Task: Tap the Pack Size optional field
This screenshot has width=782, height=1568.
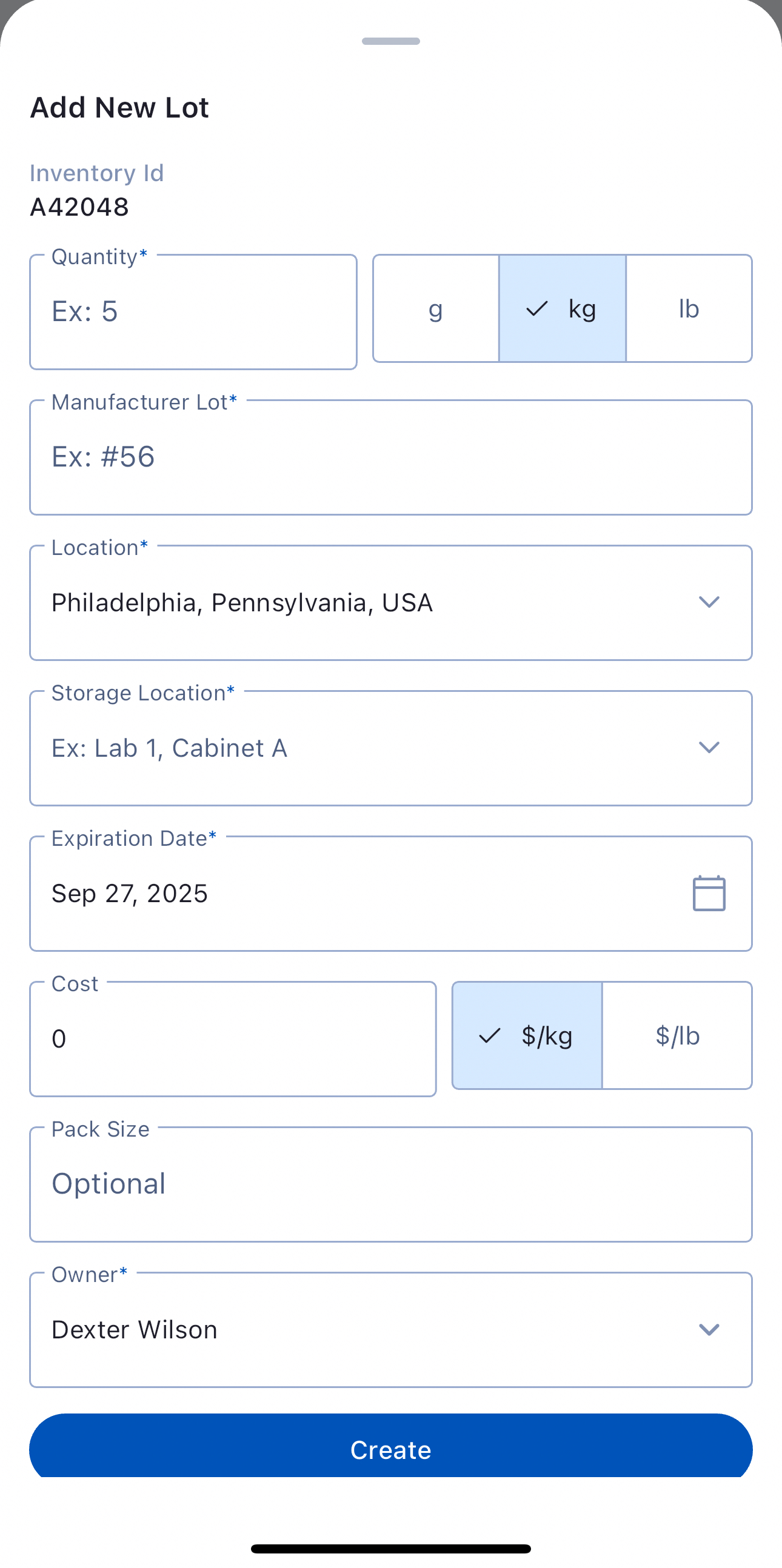Action: [x=390, y=1184]
